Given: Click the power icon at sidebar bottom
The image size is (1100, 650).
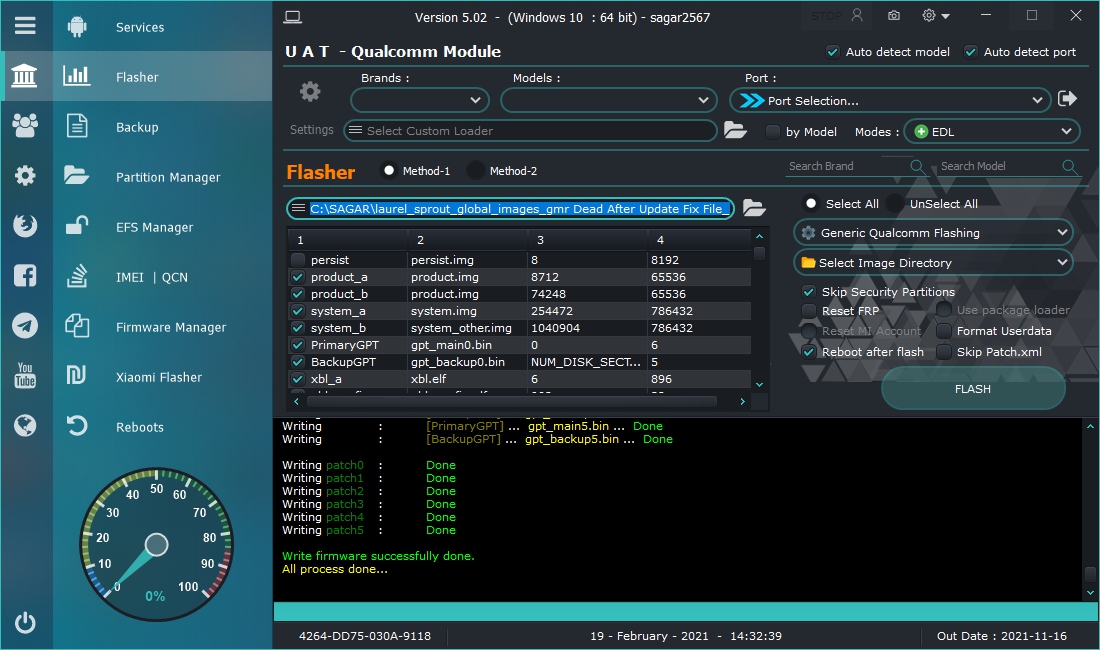Looking at the screenshot, I should coord(25,622).
